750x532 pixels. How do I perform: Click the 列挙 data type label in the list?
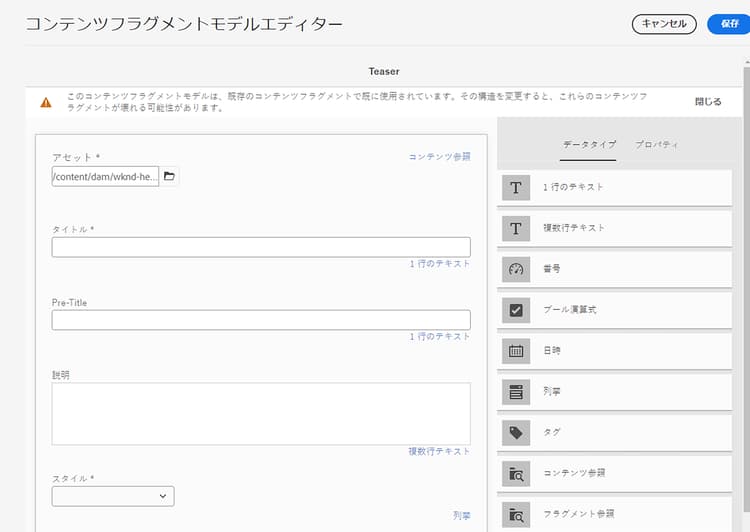(x=551, y=391)
